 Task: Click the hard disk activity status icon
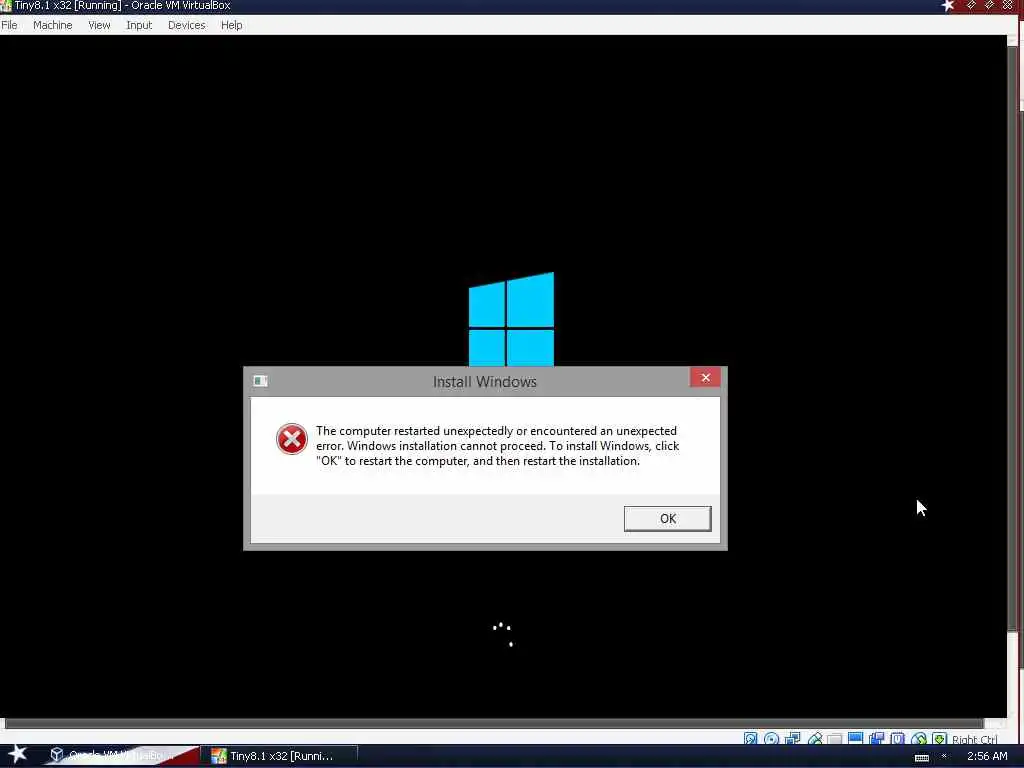point(750,739)
